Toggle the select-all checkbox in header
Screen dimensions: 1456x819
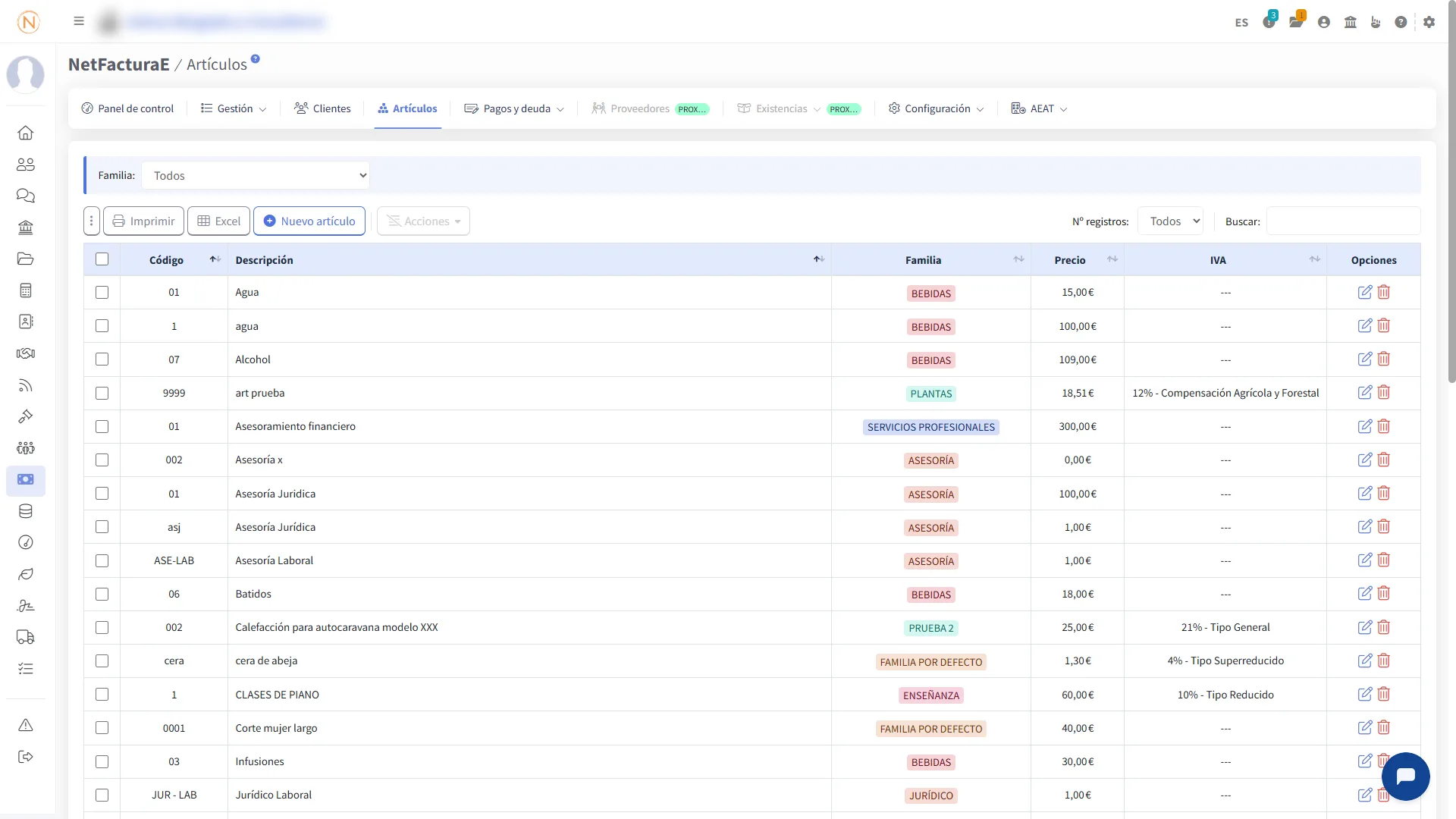coord(102,259)
